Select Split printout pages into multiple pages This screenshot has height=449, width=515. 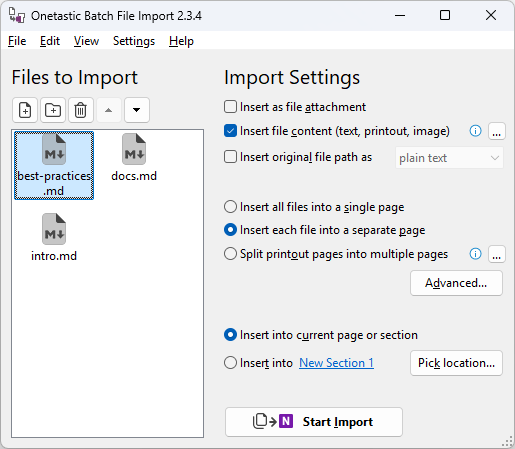tap(230, 254)
